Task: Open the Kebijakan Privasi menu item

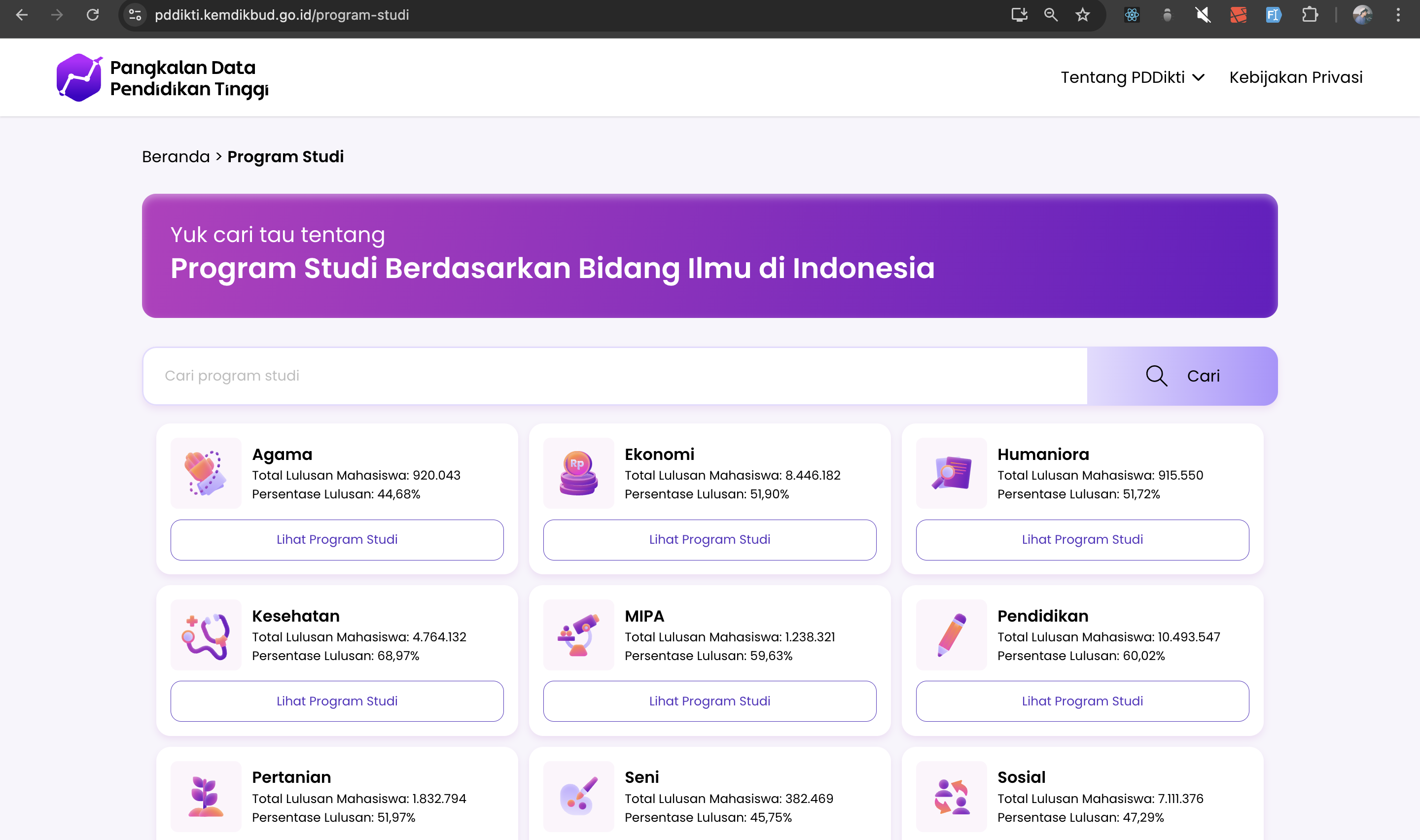Action: click(x=1295, y=77)
